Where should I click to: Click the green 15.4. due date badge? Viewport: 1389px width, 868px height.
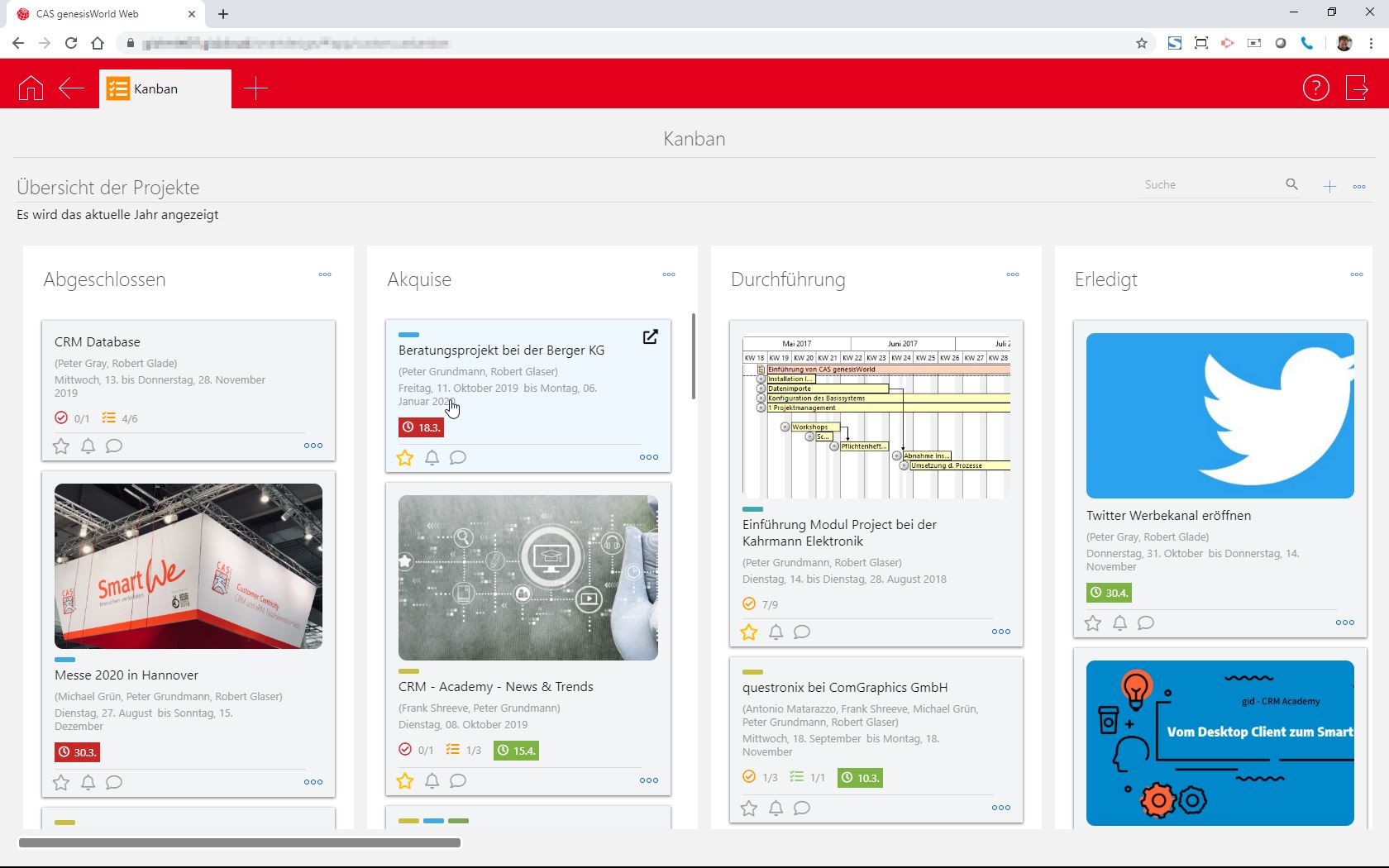tap(516, 751)
